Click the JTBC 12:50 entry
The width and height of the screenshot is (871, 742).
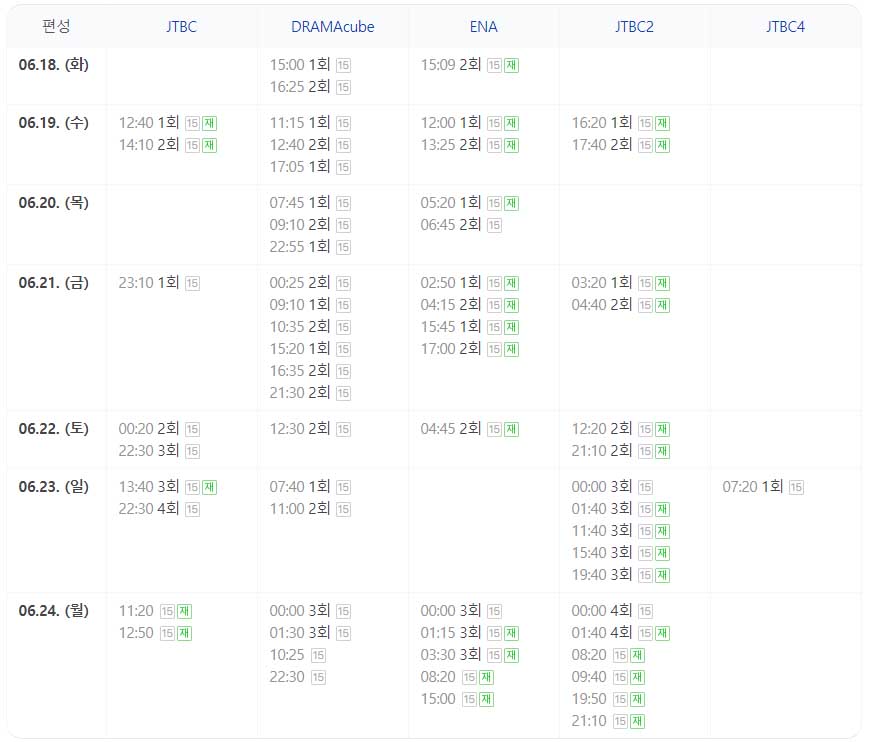click(136, 633)
